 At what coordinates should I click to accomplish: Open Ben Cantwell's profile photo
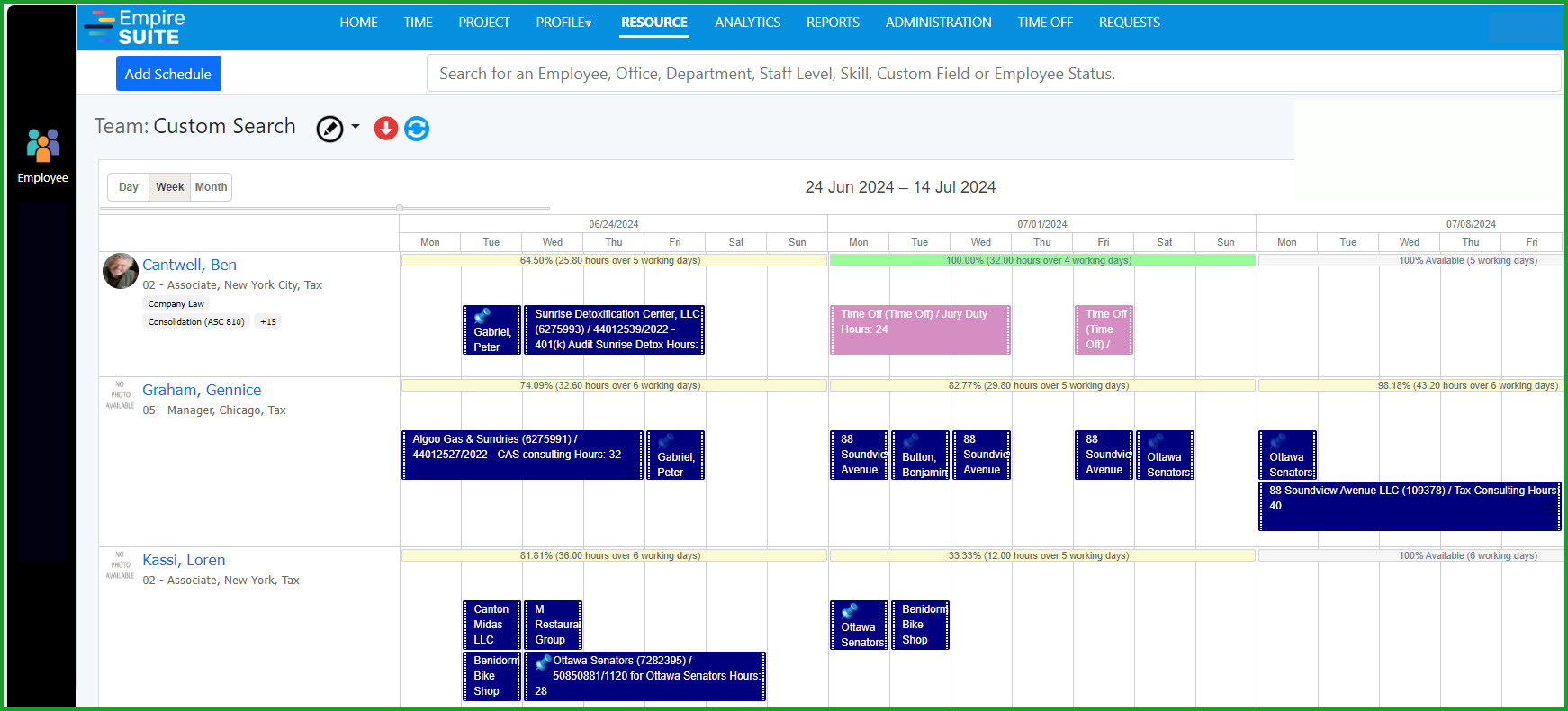coord(121,271)
